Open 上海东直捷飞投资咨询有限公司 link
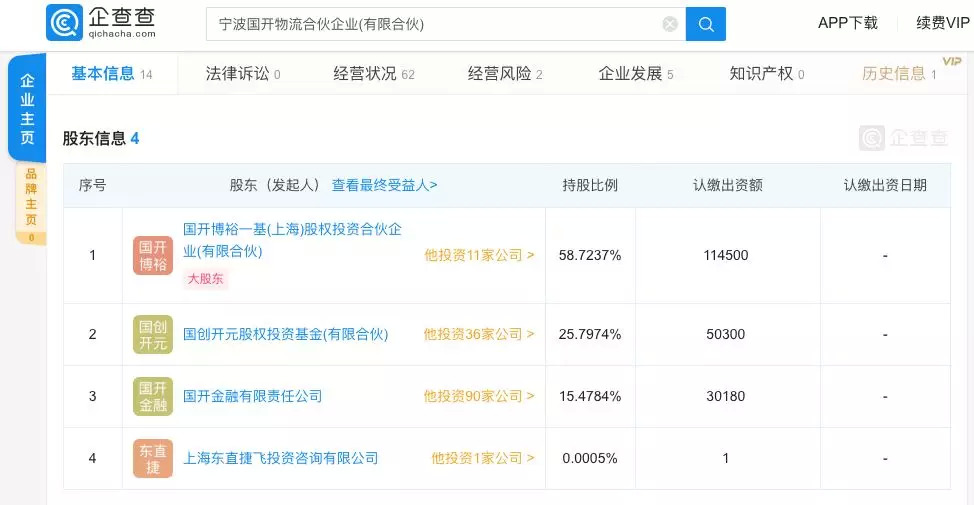The height and width of the screenshot is (505, 974). [x=280, y=458]
